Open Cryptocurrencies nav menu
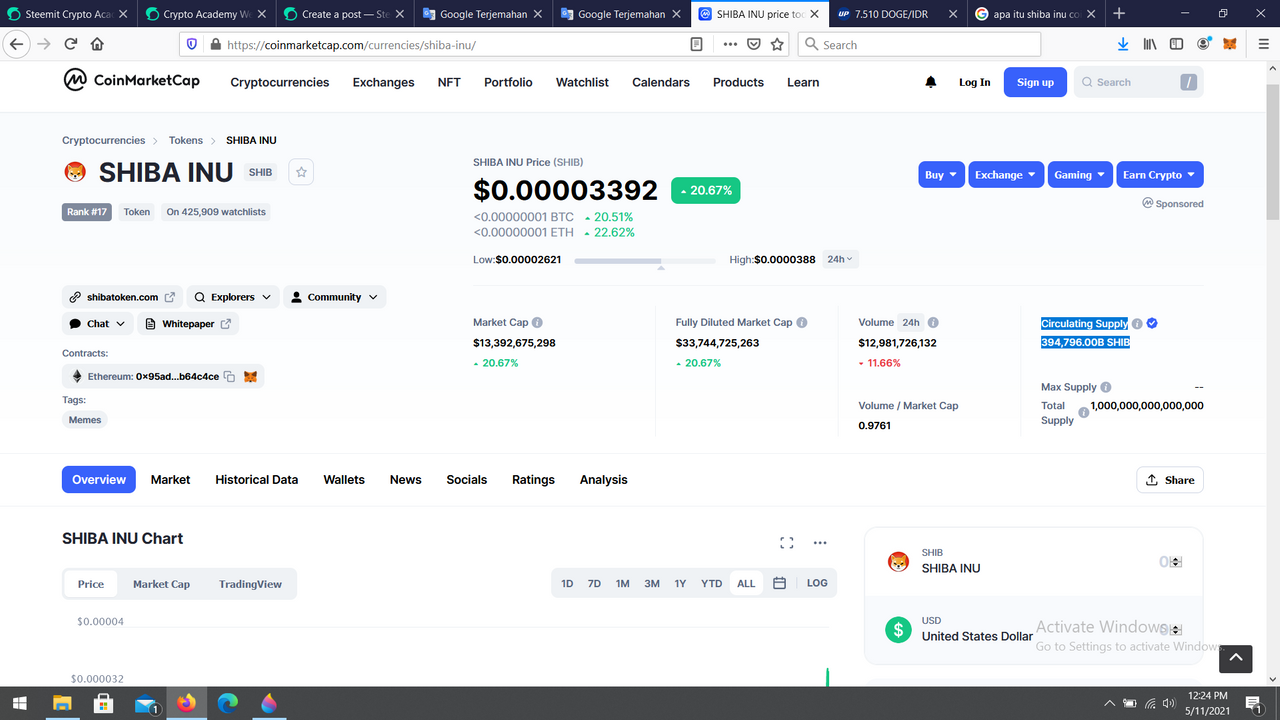Screen dimensions: 1280x720 pos(280,82)
